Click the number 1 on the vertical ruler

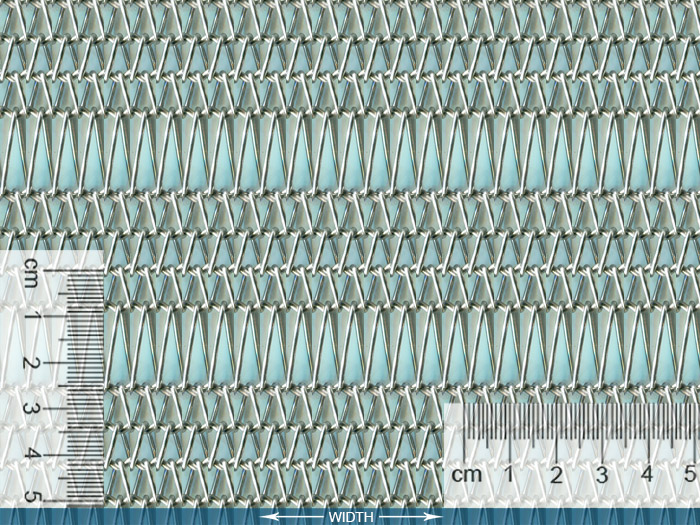tap(32, 316)
